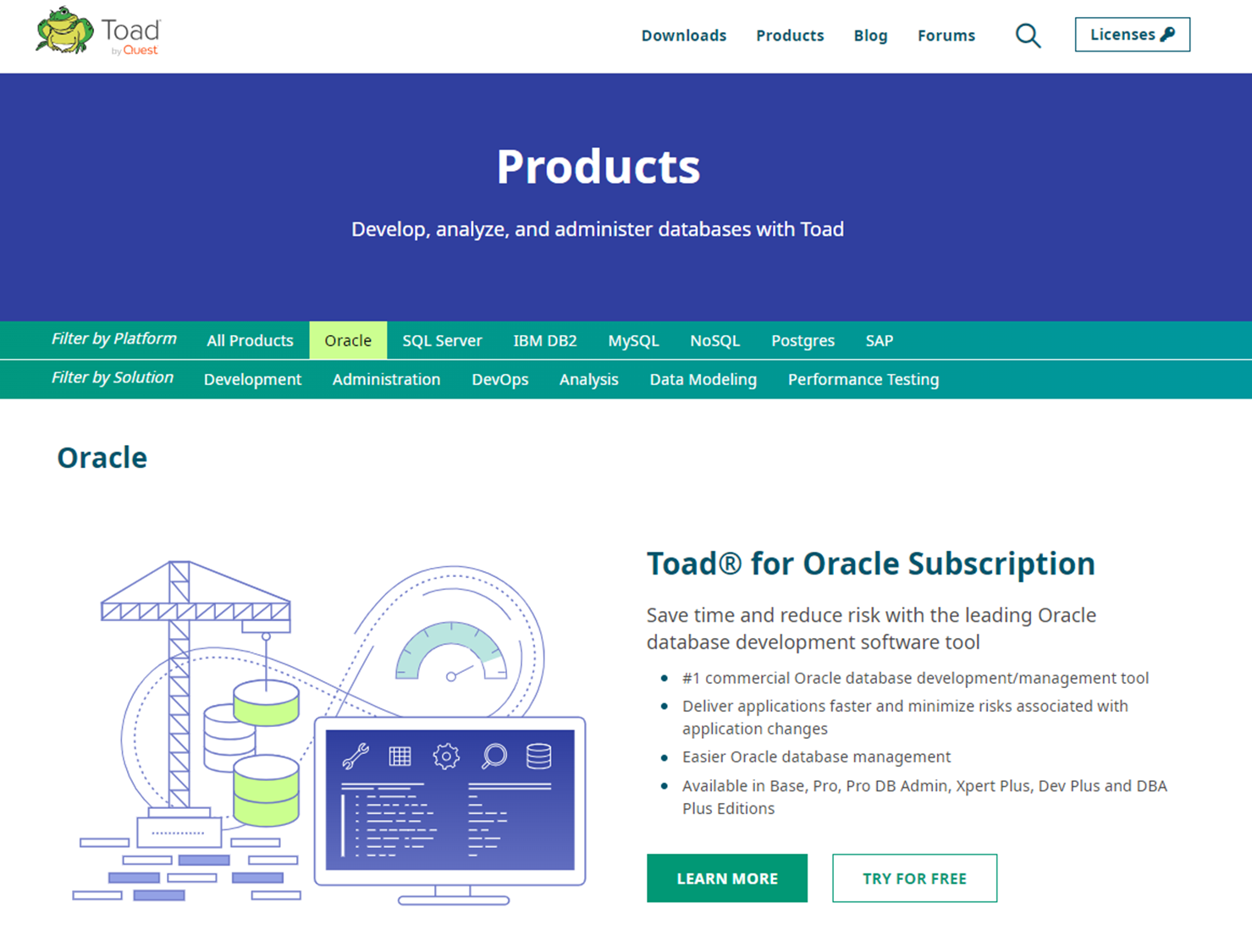Visit the Forums link

point(946,36)
